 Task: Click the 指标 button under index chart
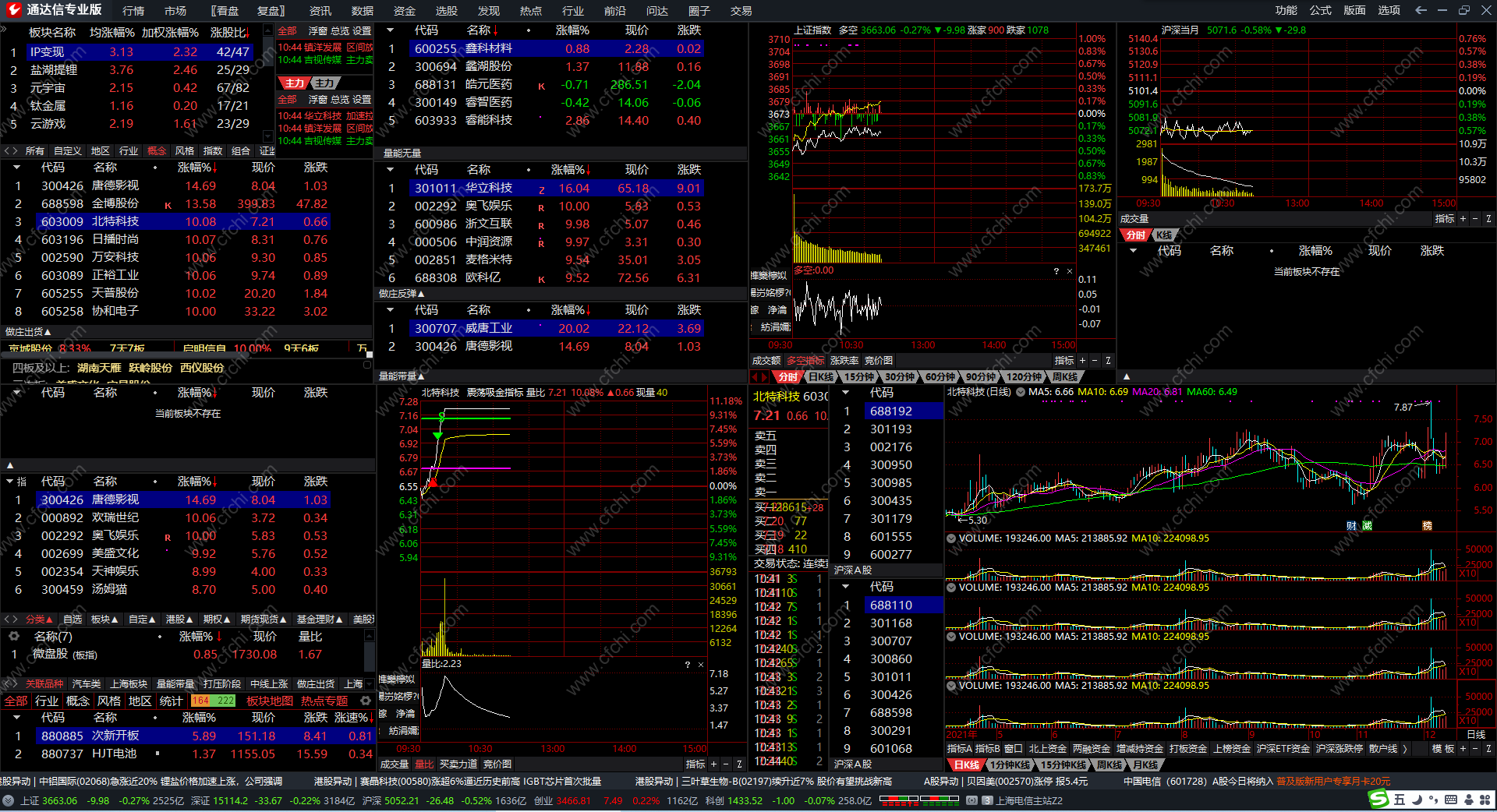point(1063,360)
